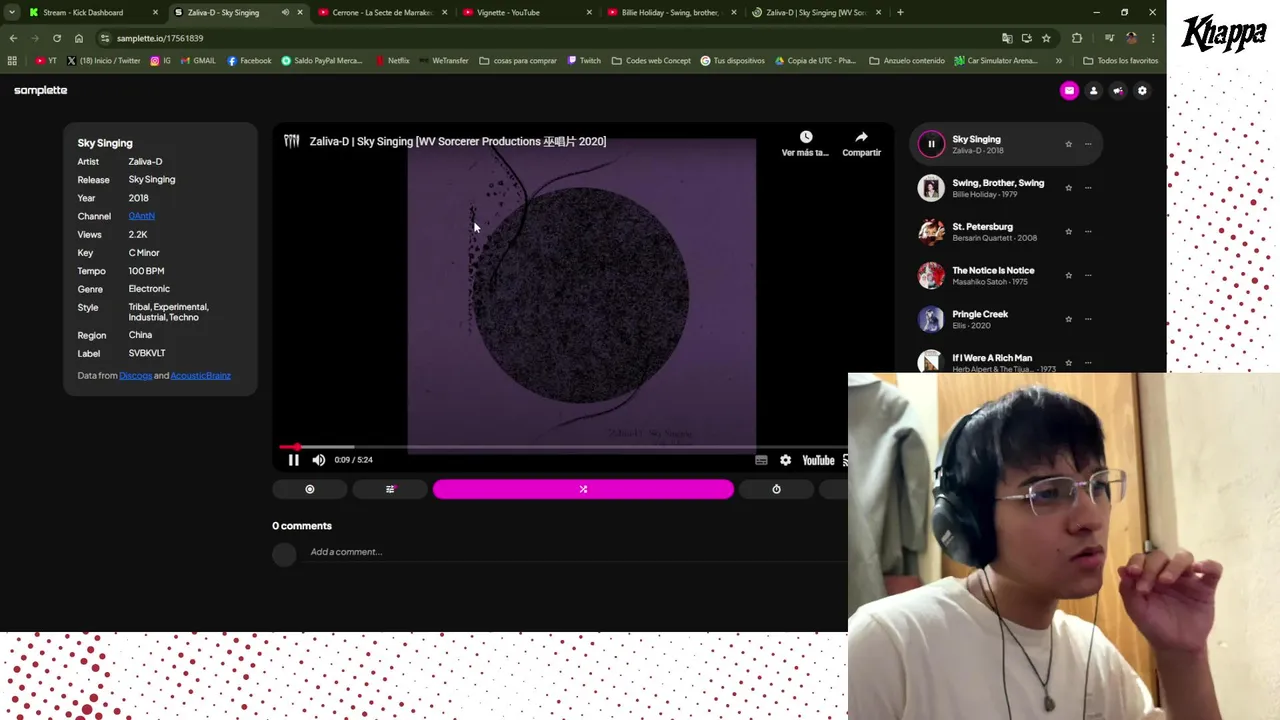The width and height of the screenshot is (1280, 720).
Task: Open Samplette settings gear in the site header
Action: (1142, 91)
